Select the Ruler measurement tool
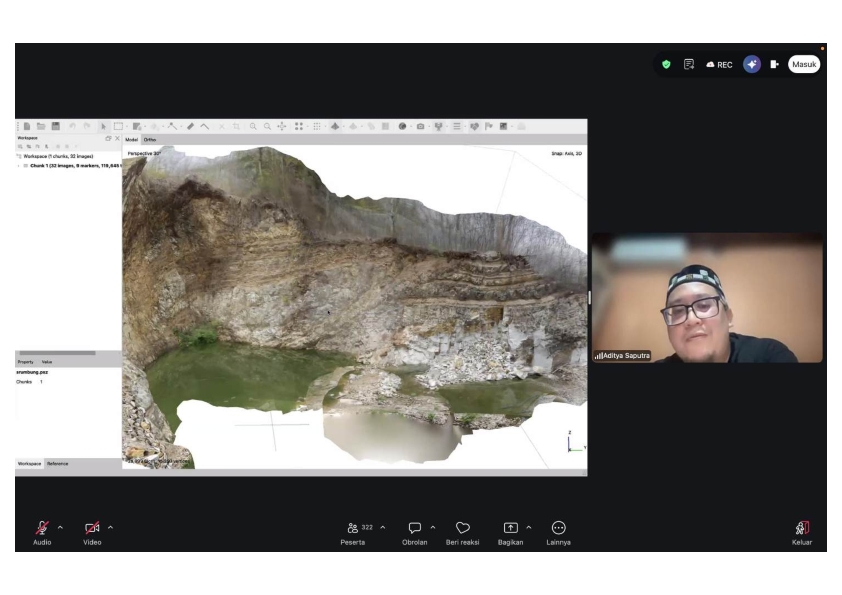Screen dimensions: 842x595 tap(190, 126)
